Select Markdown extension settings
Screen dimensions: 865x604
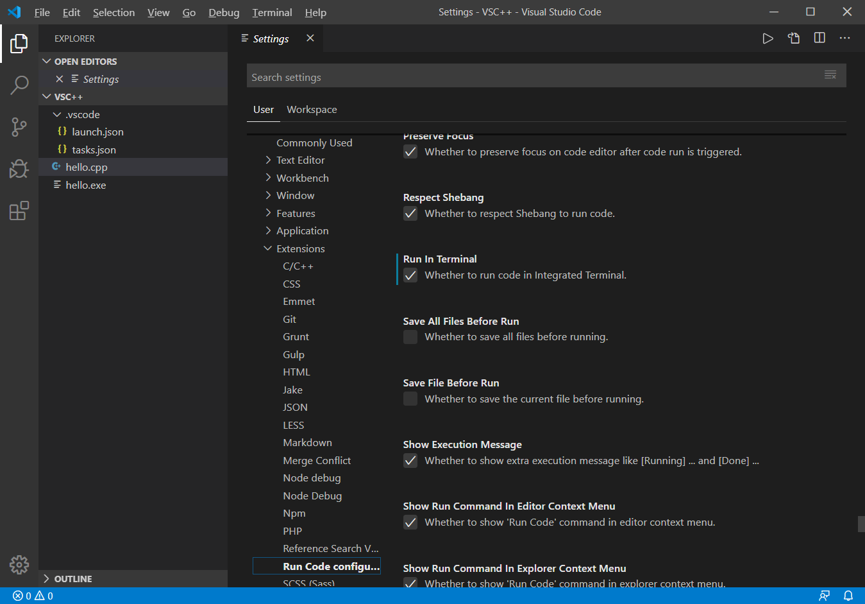pyautogui.click(x=307, y=442)
